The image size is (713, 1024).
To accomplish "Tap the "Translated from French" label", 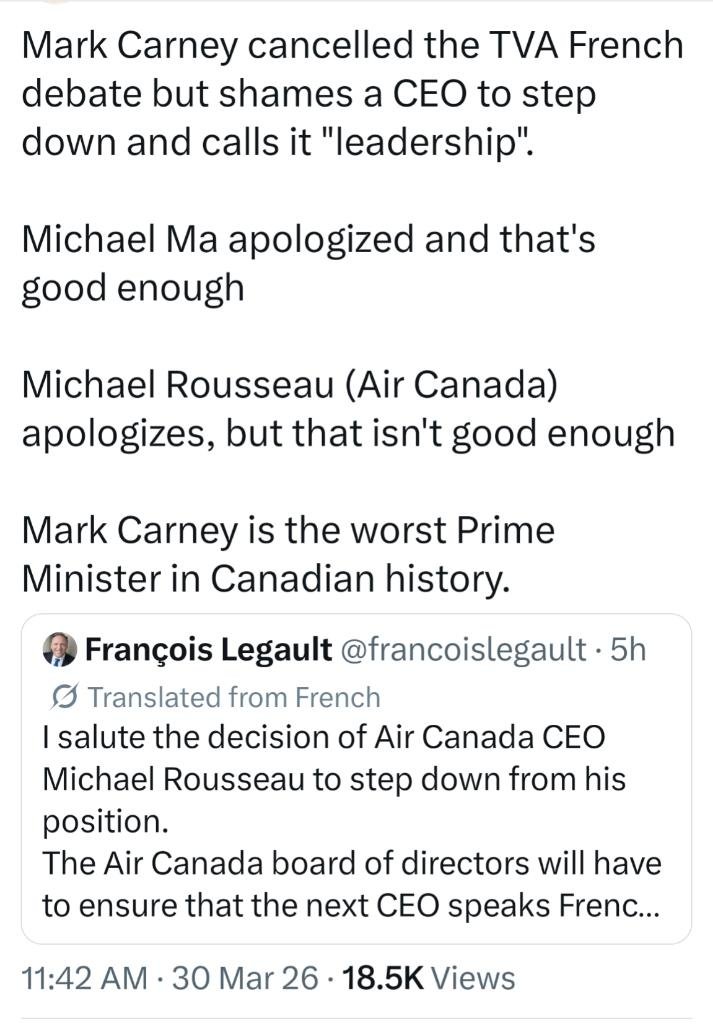I will pyautogui.click(x=235, y=696).
